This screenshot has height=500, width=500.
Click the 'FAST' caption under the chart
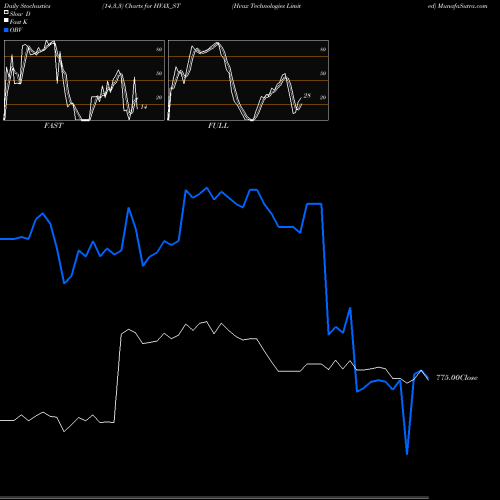(53, 126)
